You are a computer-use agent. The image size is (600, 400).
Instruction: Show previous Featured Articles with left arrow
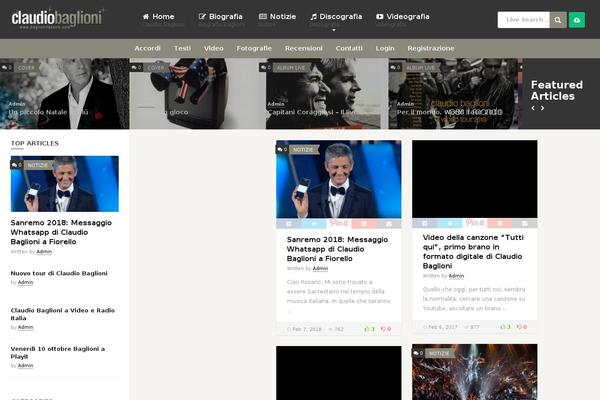point(533,108)
